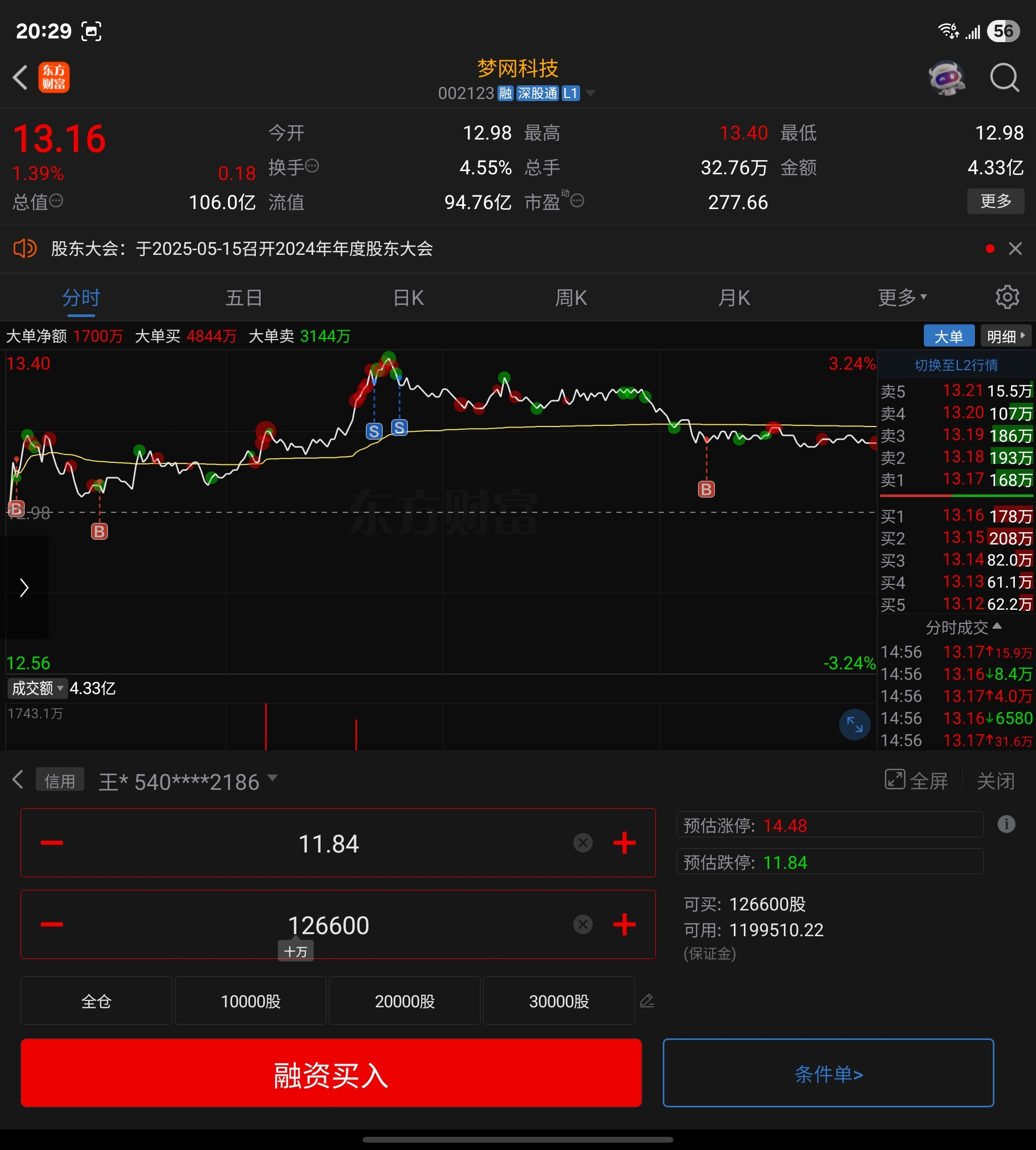Expand the volume chart via fullscreen icon
The image size is (1036, 1150).
coord(854,724)
